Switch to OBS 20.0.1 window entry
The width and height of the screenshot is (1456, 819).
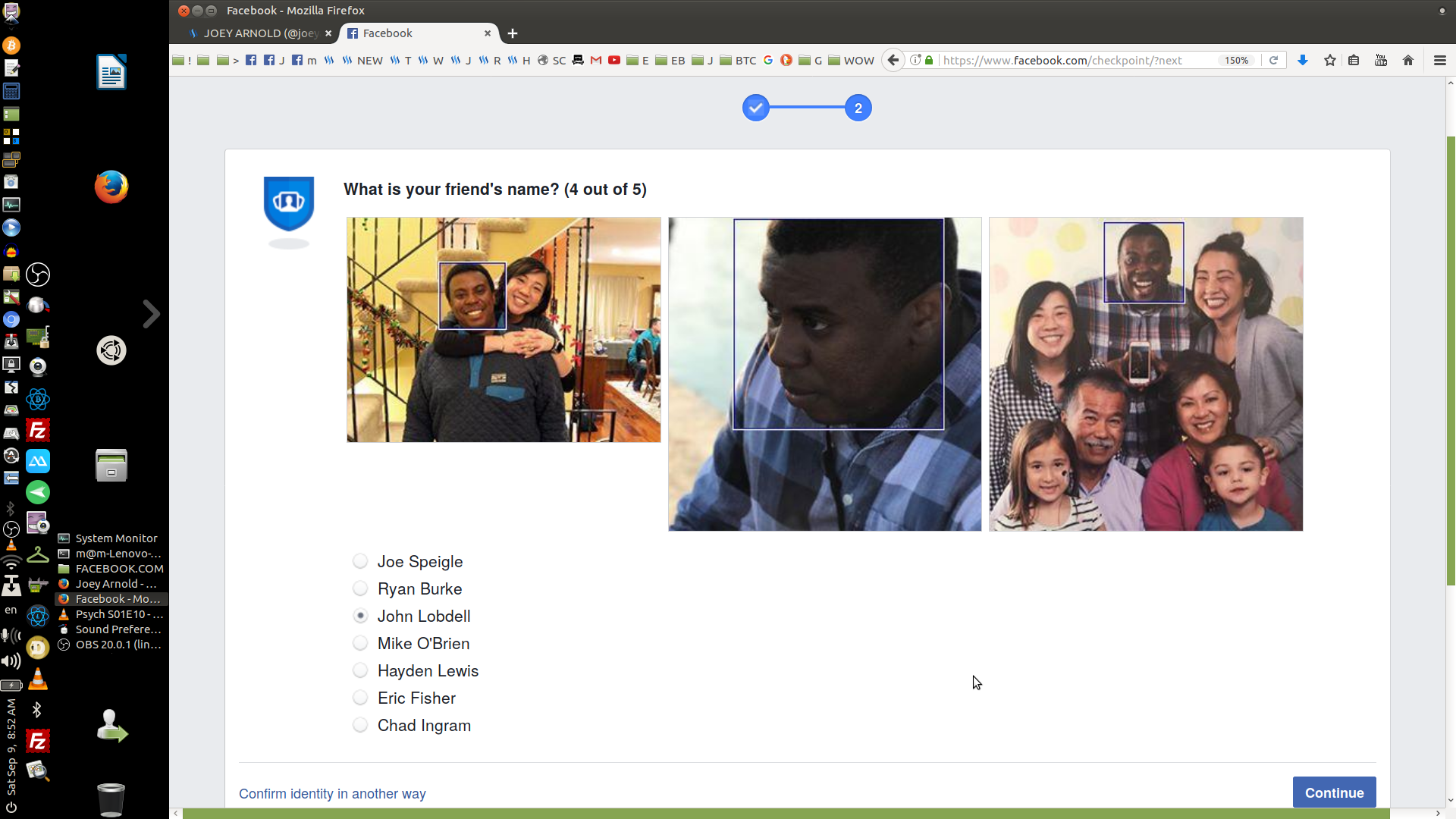(111, 645)
